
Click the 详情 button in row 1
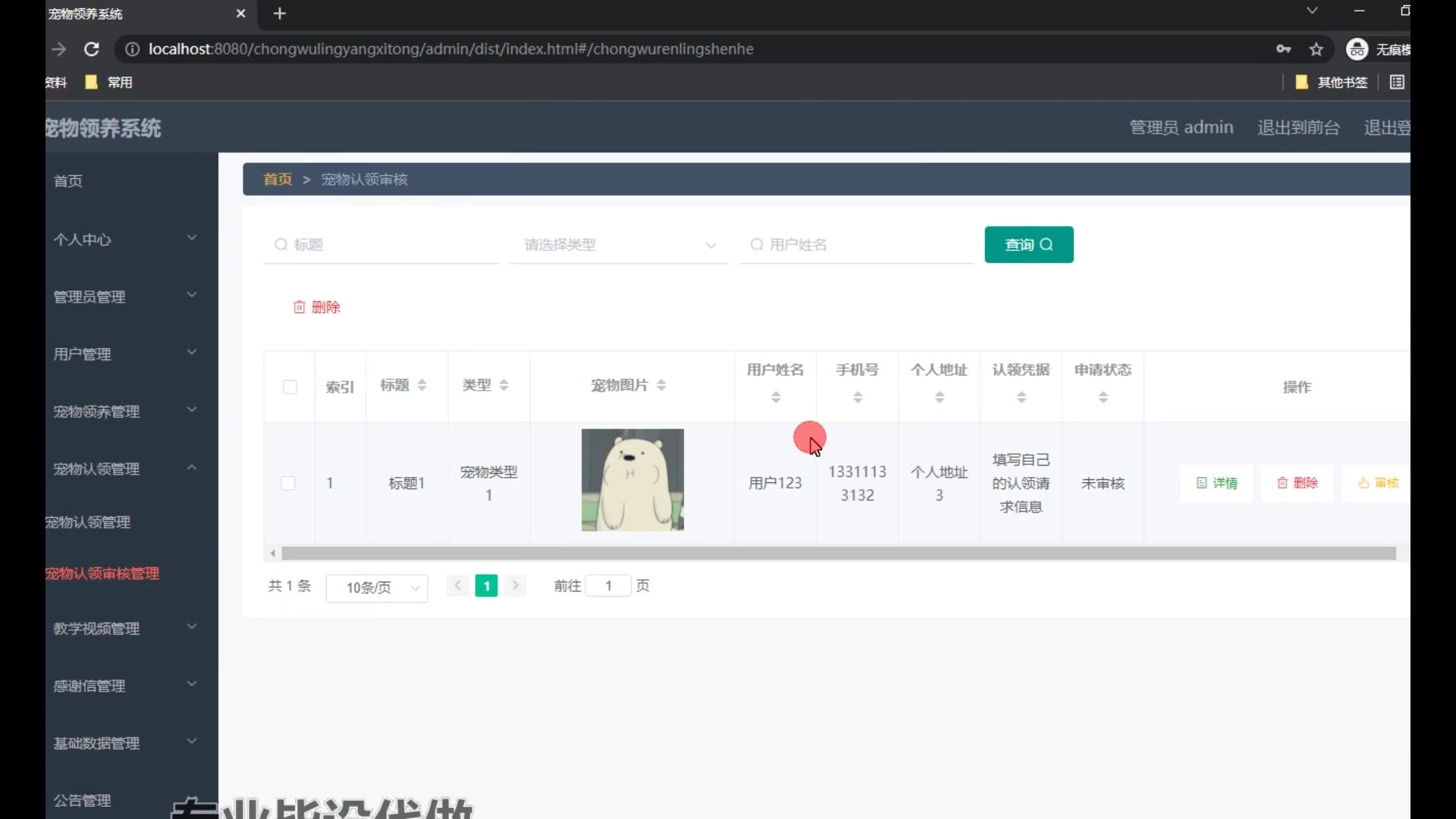pos(1216,483)
